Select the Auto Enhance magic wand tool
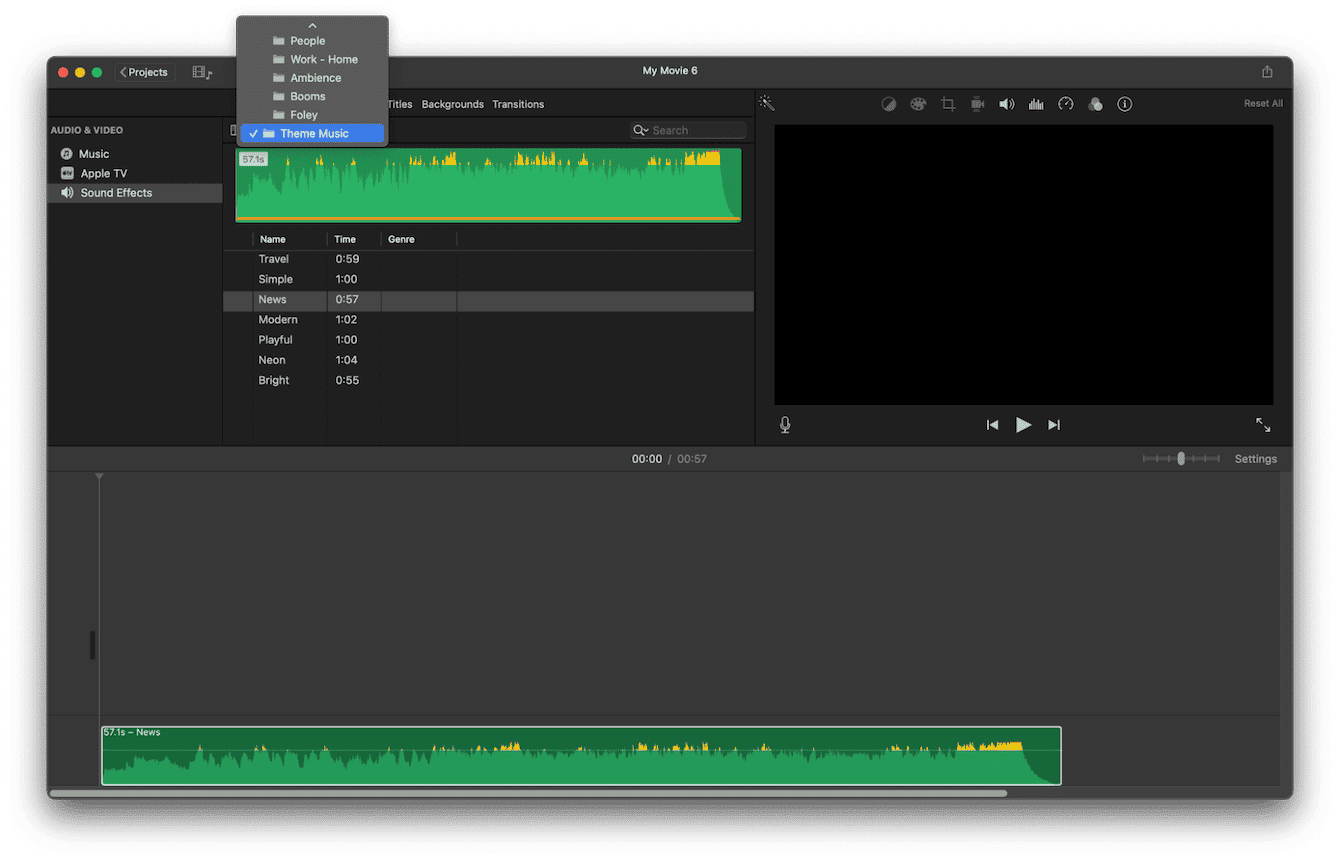The image size is (1340, 862). [766, 103]
